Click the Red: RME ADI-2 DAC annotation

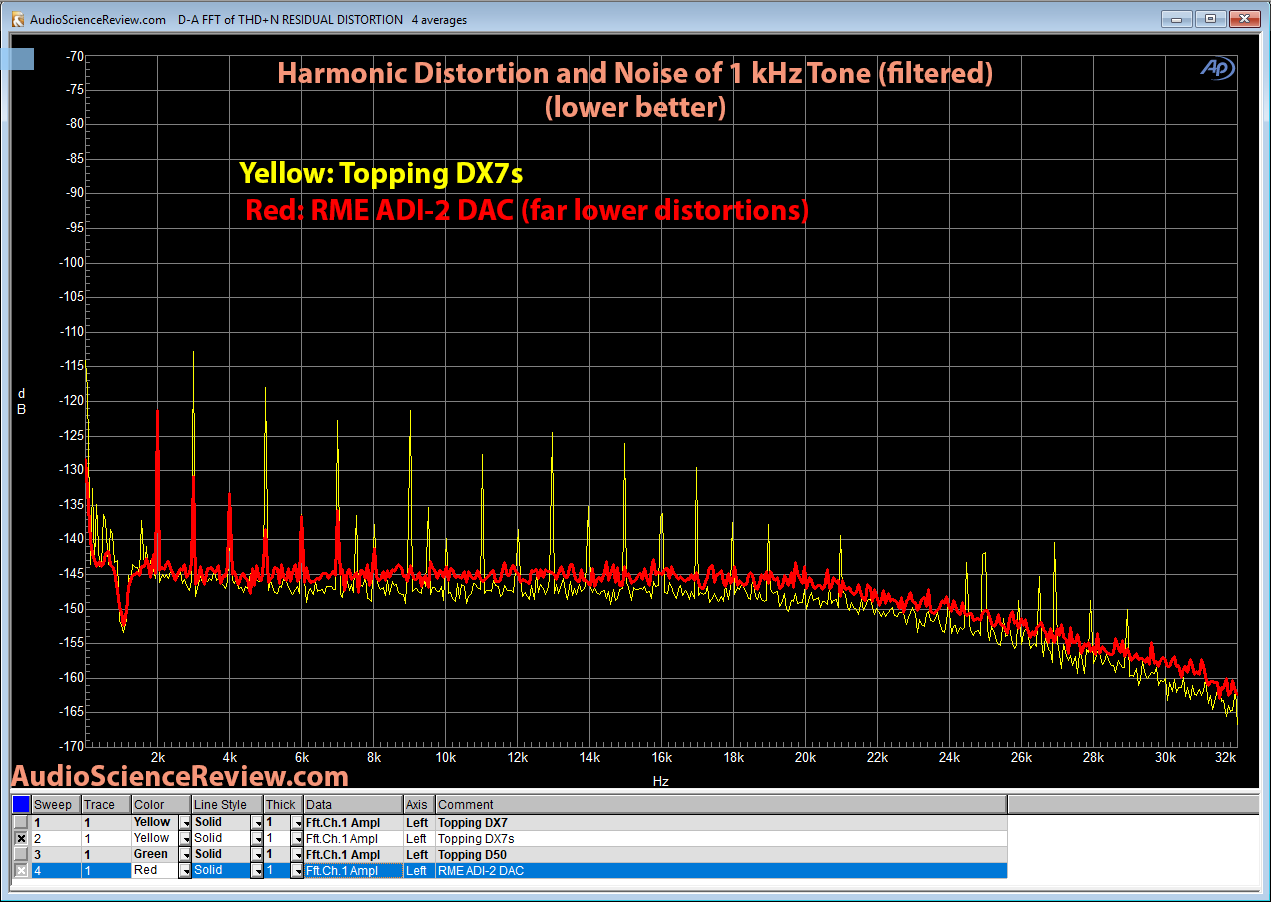(x=527, y=210)
